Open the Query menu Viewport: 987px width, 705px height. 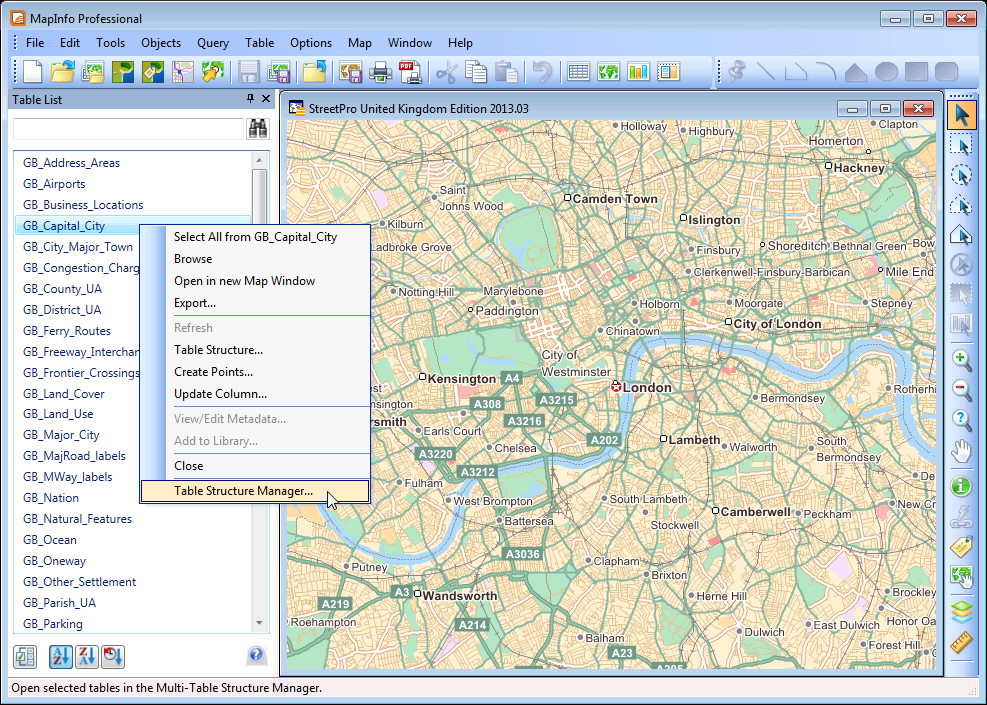[213, 43]
